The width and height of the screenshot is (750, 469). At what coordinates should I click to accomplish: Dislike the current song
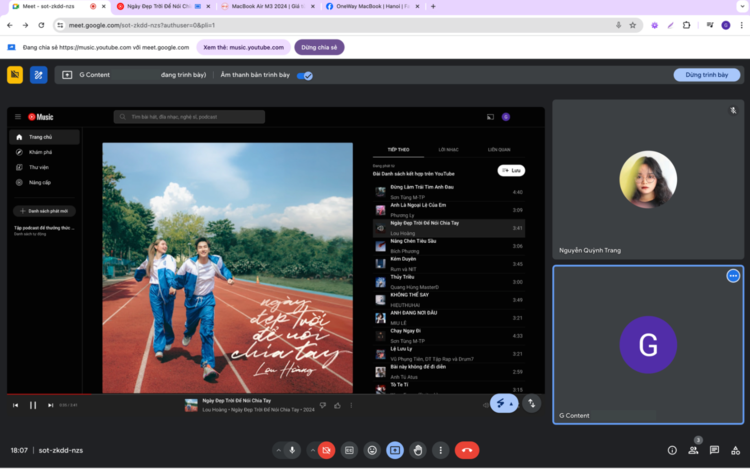pos(323,405)
